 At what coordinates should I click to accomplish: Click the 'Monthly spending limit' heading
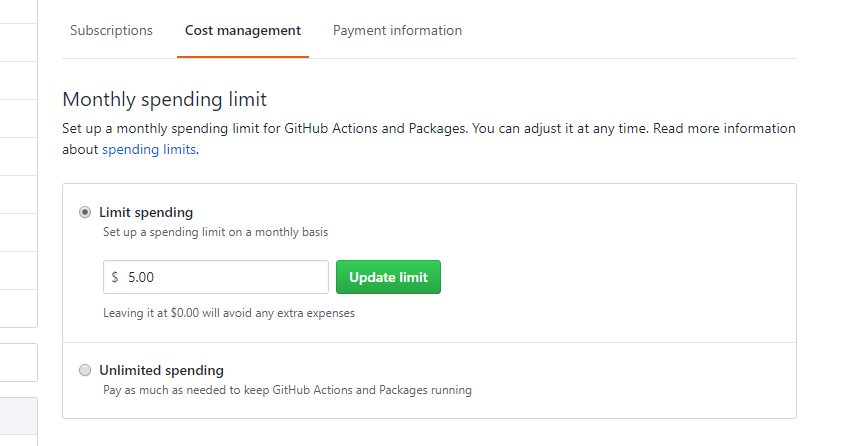[x=164, y=100]
